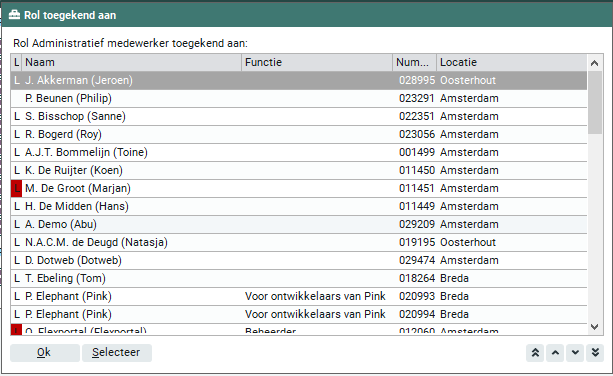
Task: Move up one row with single-up arrow
Action: [x=555, y=353]
